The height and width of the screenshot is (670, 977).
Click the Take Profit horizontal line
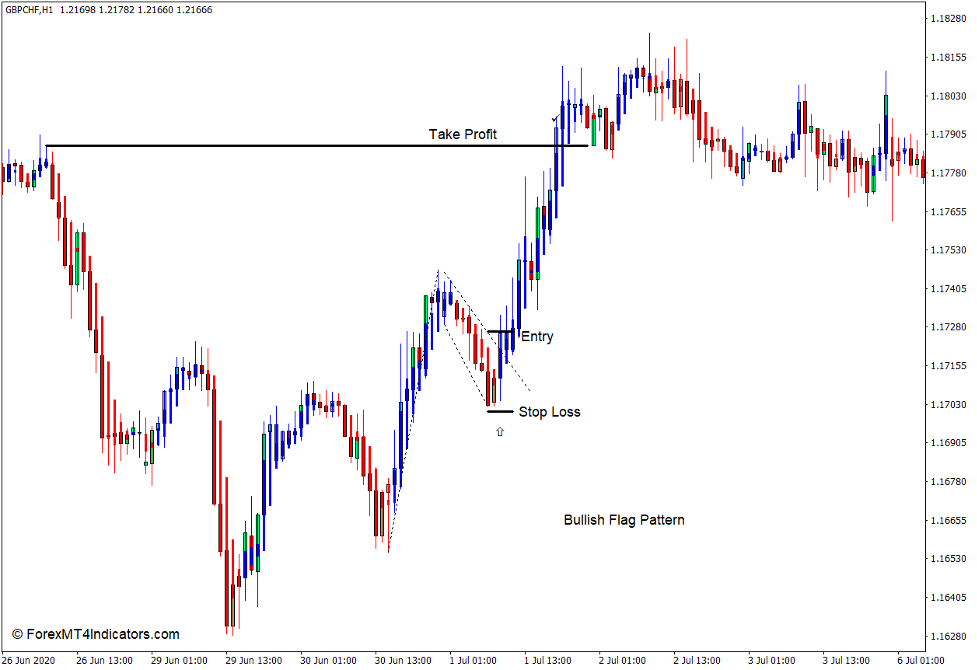[x=300, y=145]
